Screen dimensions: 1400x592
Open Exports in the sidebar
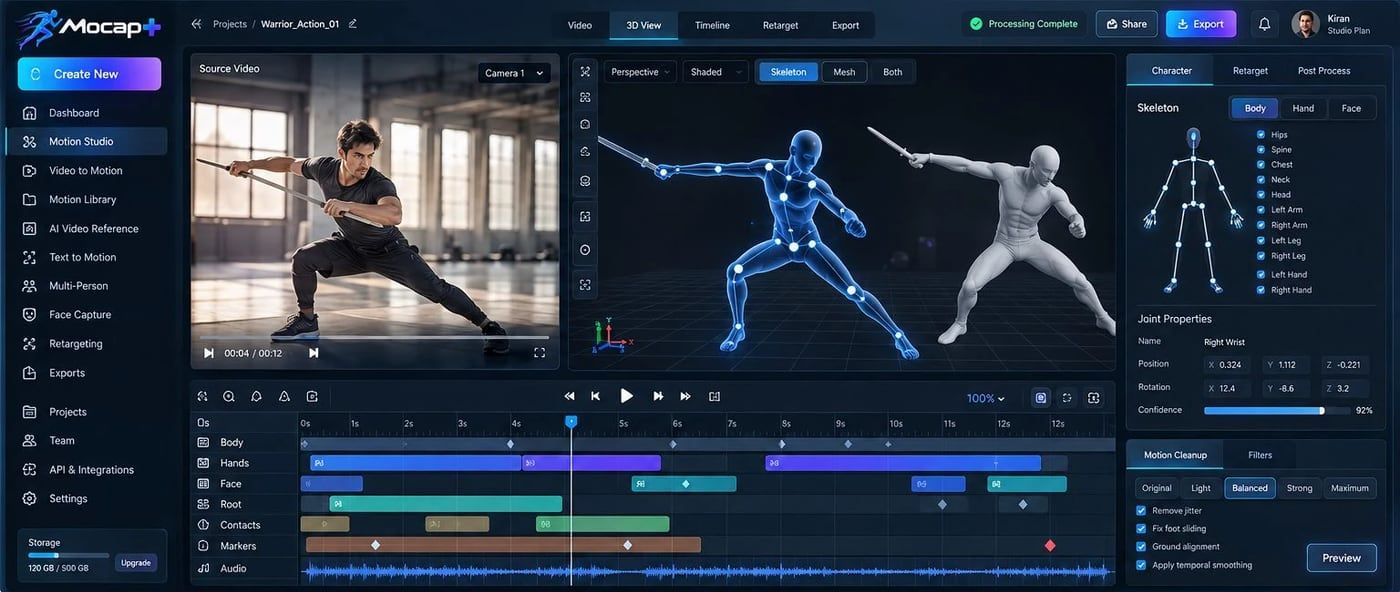tap(85, 373)
